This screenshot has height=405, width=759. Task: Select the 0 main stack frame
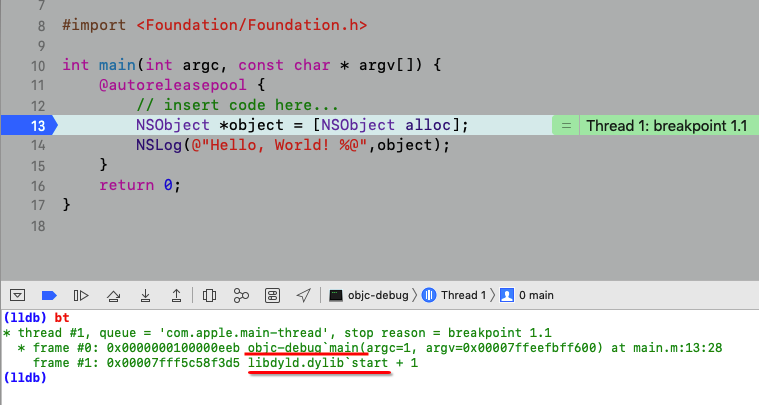point(527,295)
